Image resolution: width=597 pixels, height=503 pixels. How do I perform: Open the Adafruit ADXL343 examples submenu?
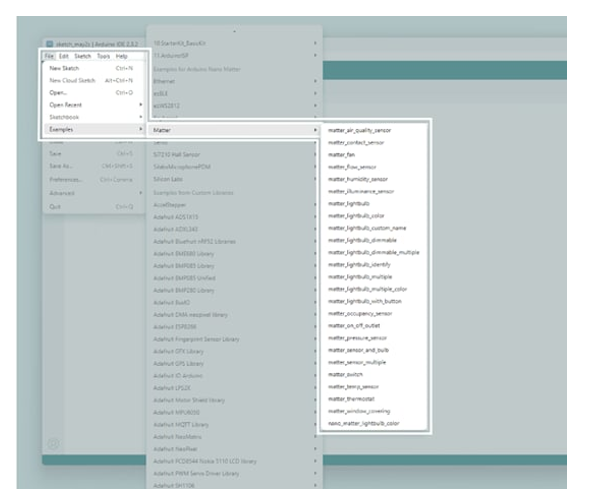[234, 229]
